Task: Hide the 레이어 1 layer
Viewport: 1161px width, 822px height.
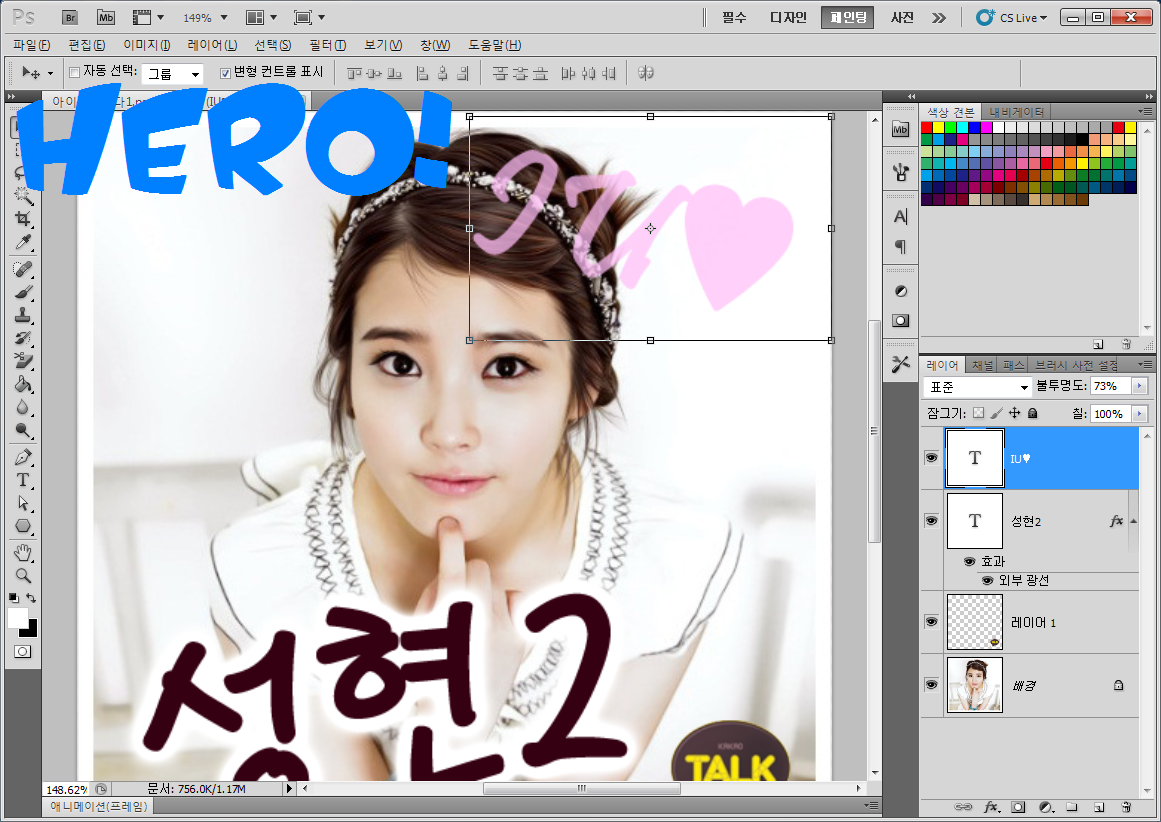Action: [x=931, y=621]
